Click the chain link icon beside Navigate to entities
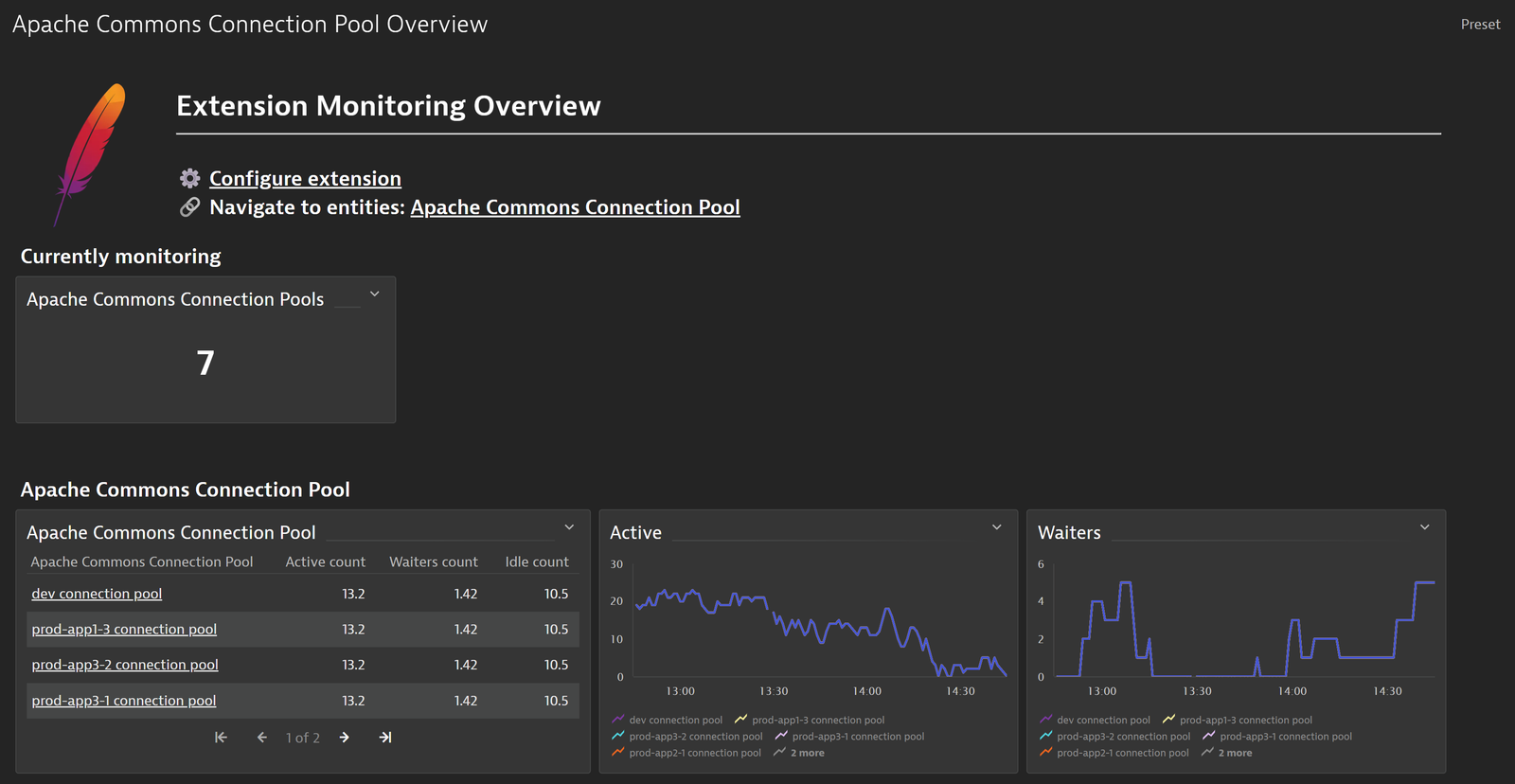 point(190,206)
